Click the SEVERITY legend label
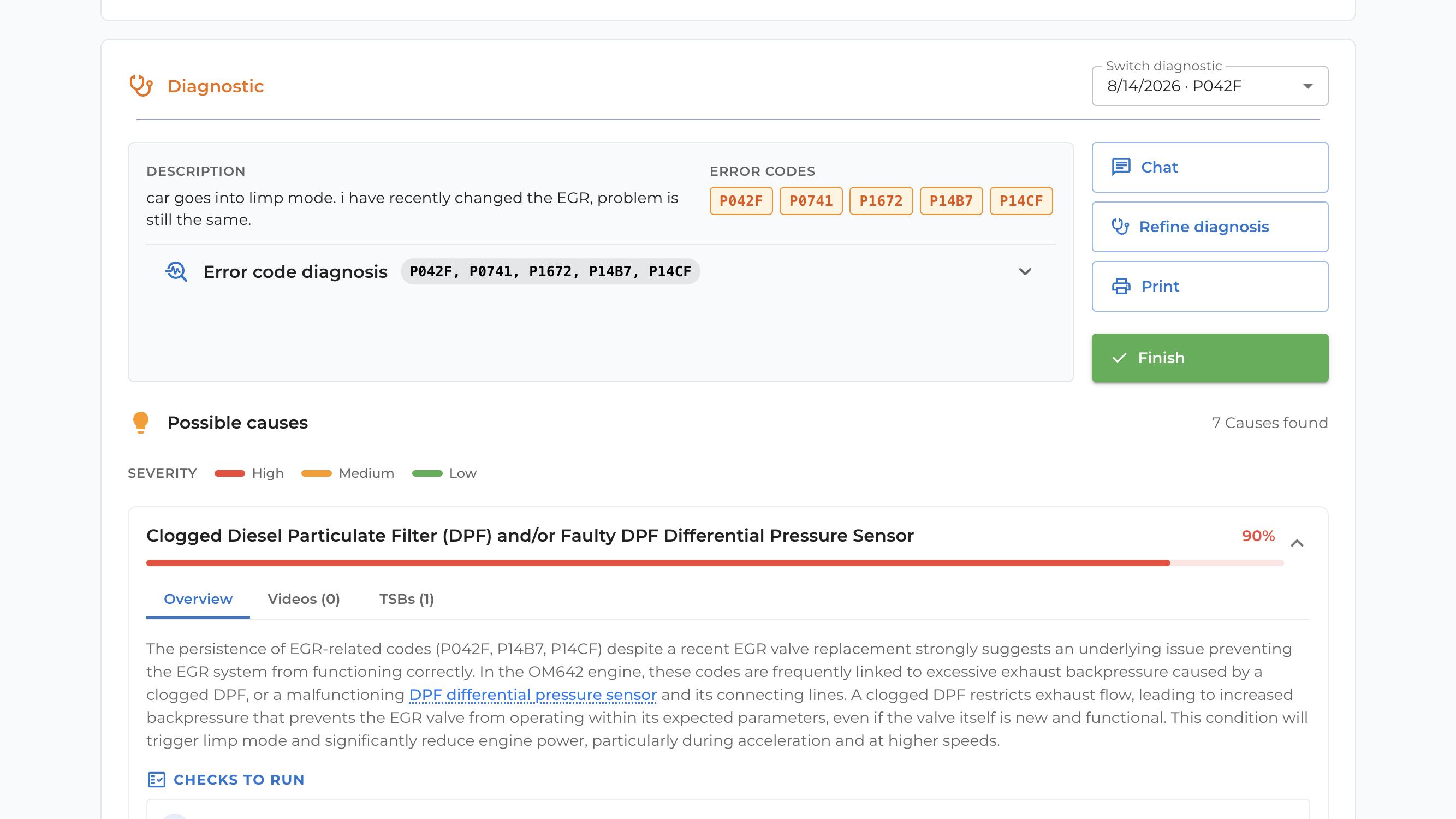The image size is (1456, 819). [x=162, y=473]
